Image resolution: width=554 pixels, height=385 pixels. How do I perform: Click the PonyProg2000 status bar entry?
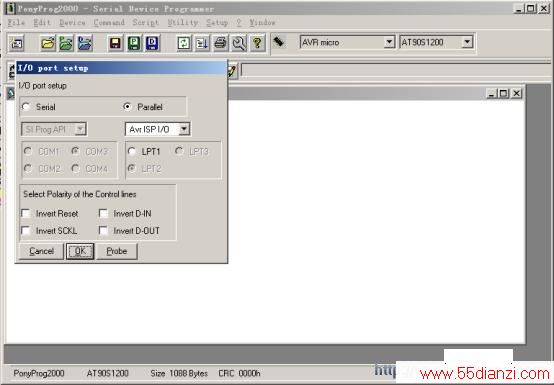click(39, 373)
